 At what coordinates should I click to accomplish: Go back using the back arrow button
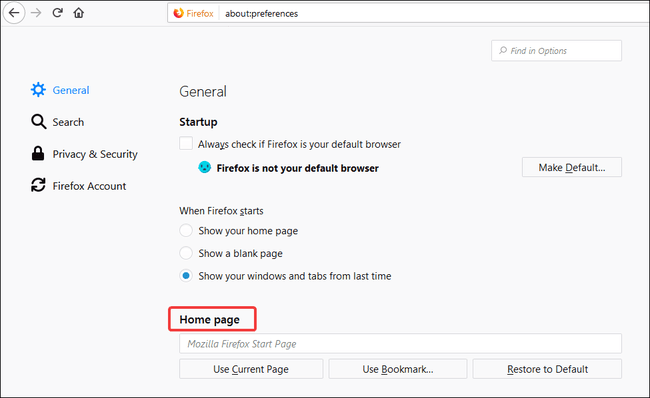(14, 13)
